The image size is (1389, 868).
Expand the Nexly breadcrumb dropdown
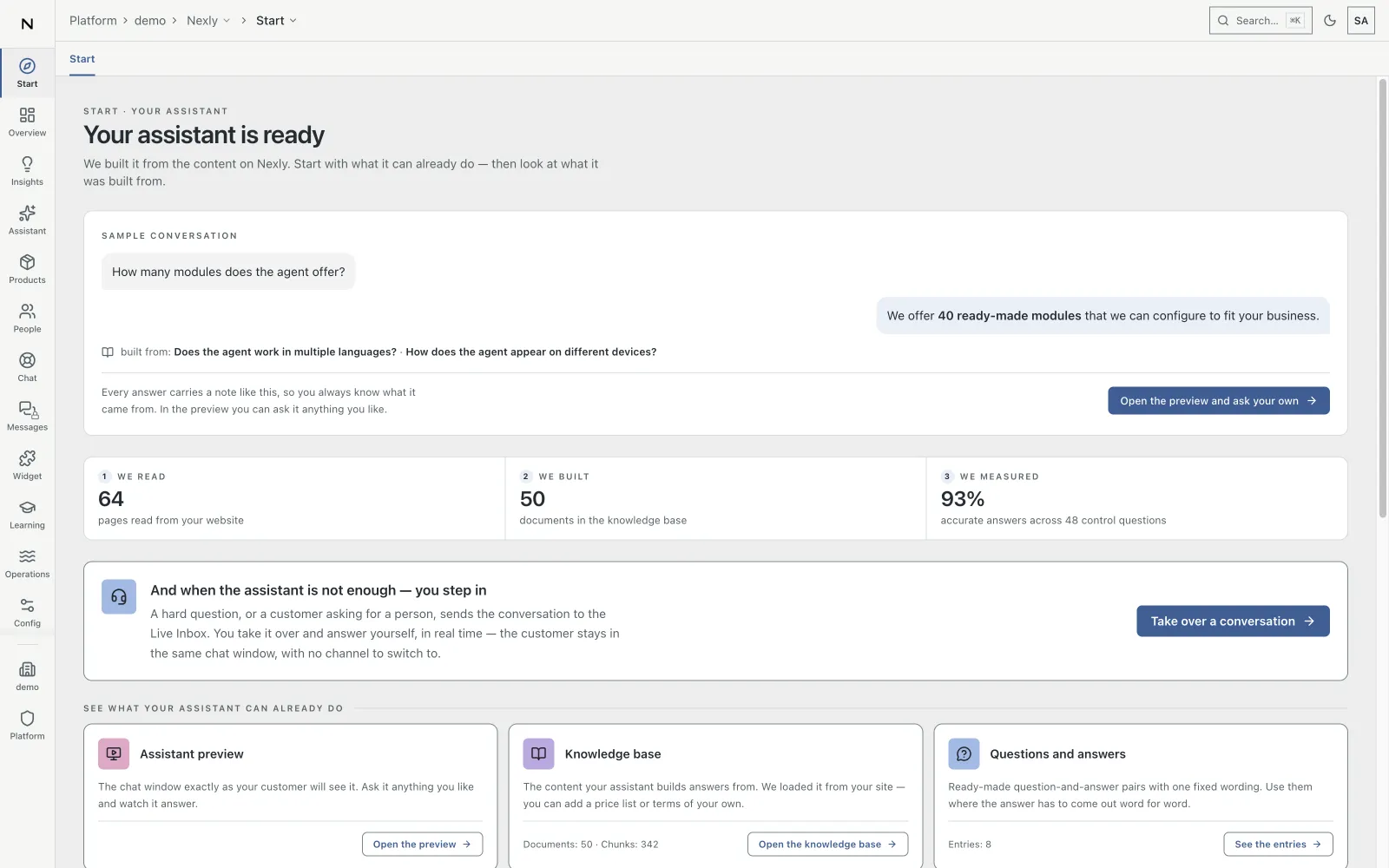tap(209, 21)
